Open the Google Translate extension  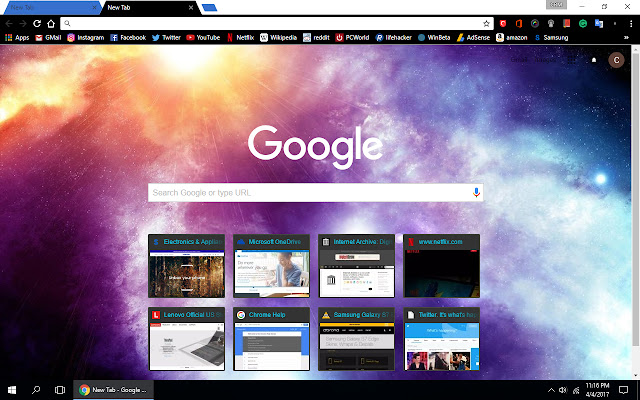(x=599, y=24)
